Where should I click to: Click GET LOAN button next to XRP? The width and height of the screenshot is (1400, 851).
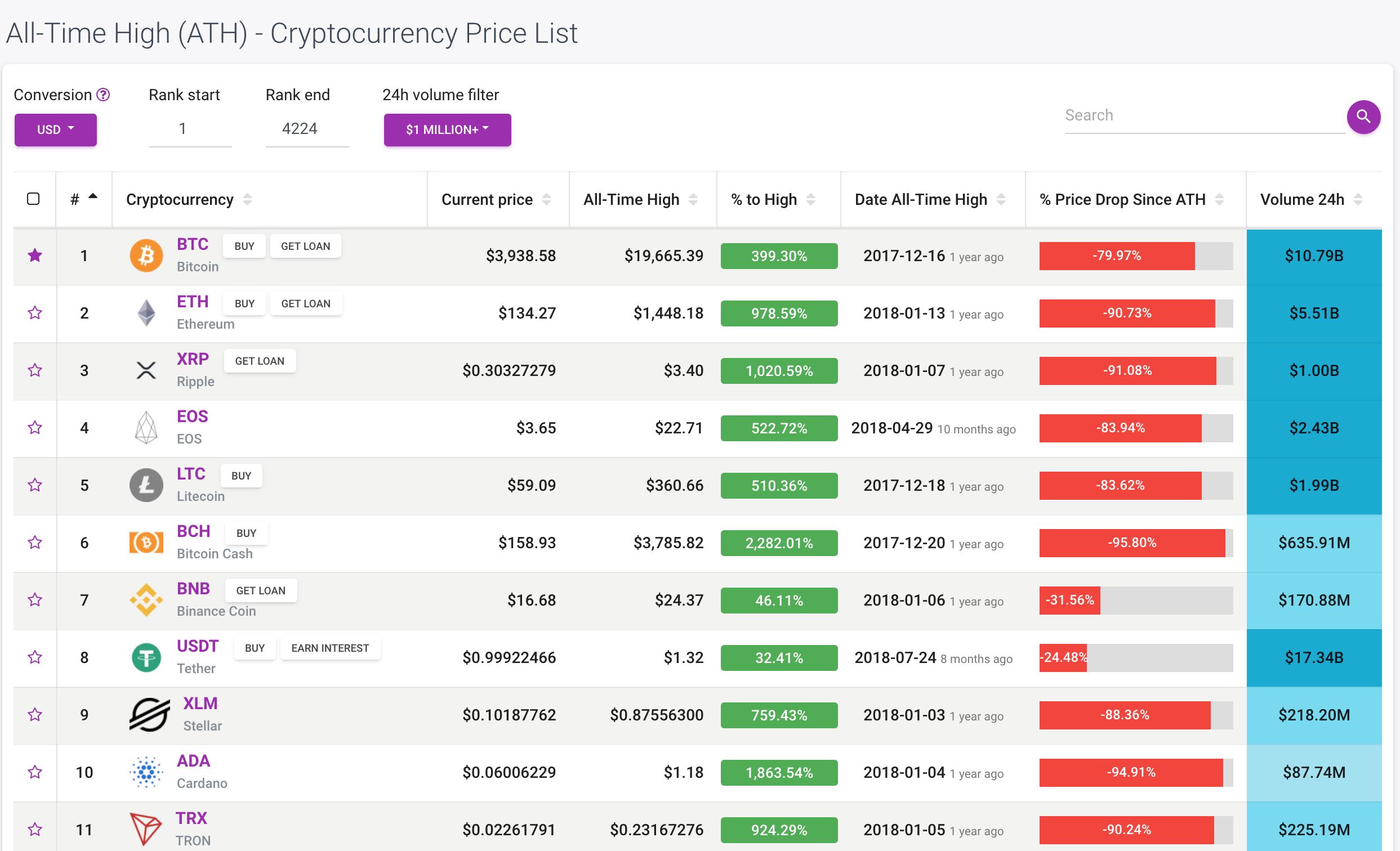click(x=260, y=361)
